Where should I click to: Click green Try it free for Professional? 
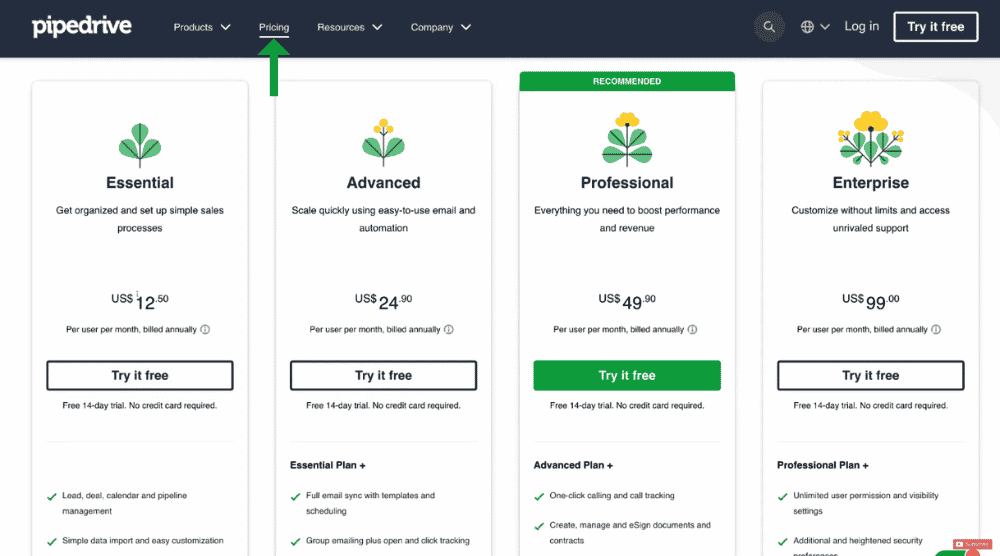coord(627,376)
